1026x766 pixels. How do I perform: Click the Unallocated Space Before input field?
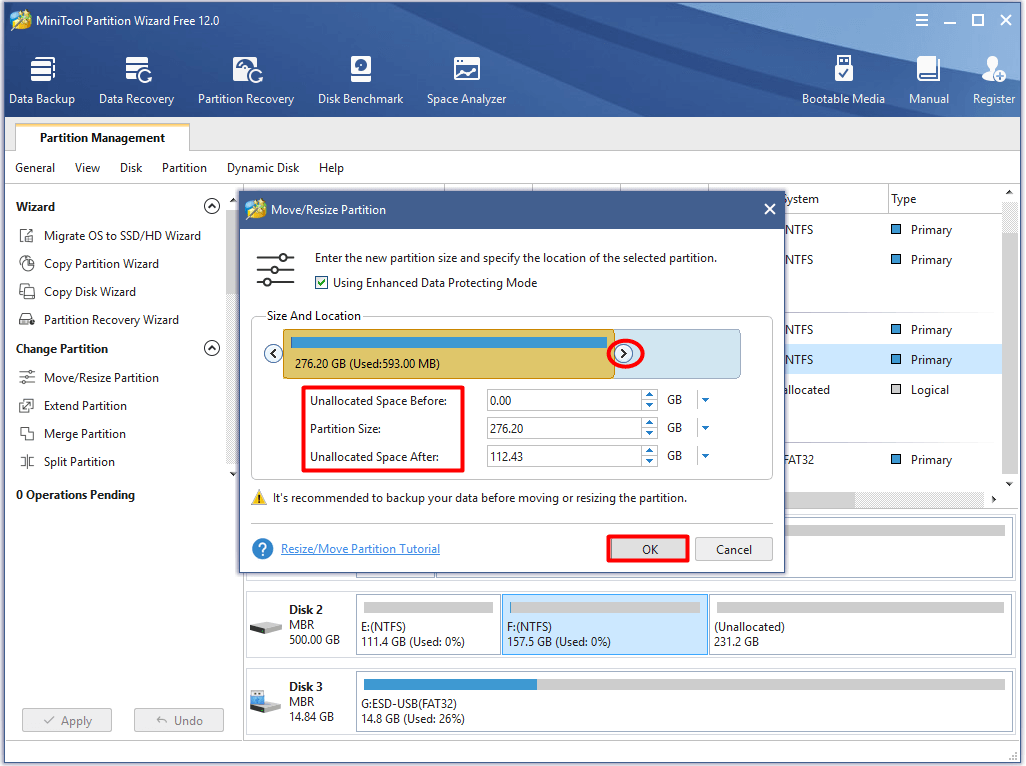coord(564,400)
